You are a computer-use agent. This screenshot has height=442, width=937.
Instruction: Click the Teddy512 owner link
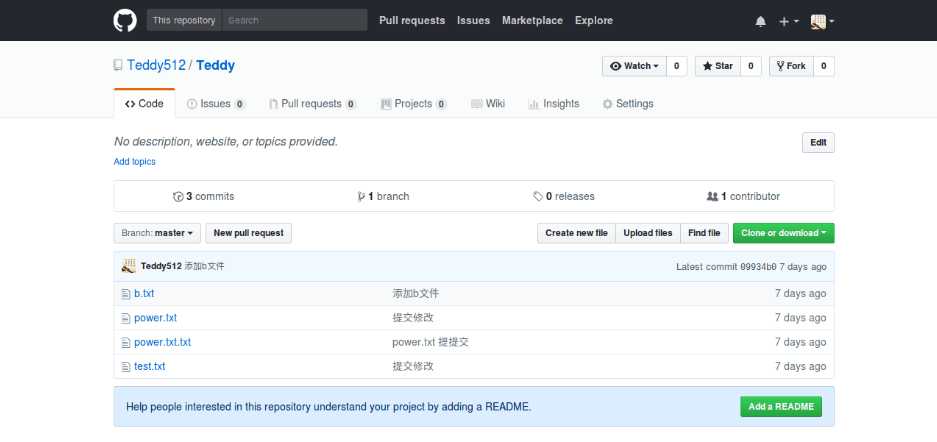[156, 65]
